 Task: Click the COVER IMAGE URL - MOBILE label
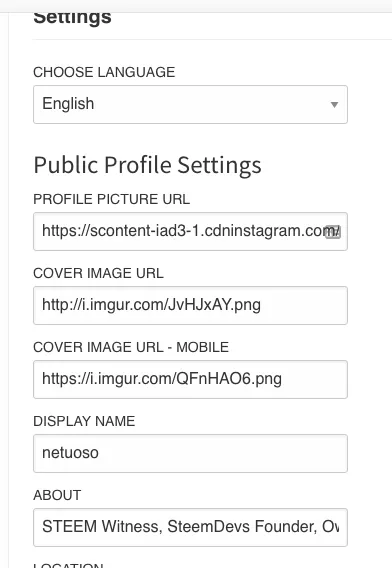click(131, 347)
